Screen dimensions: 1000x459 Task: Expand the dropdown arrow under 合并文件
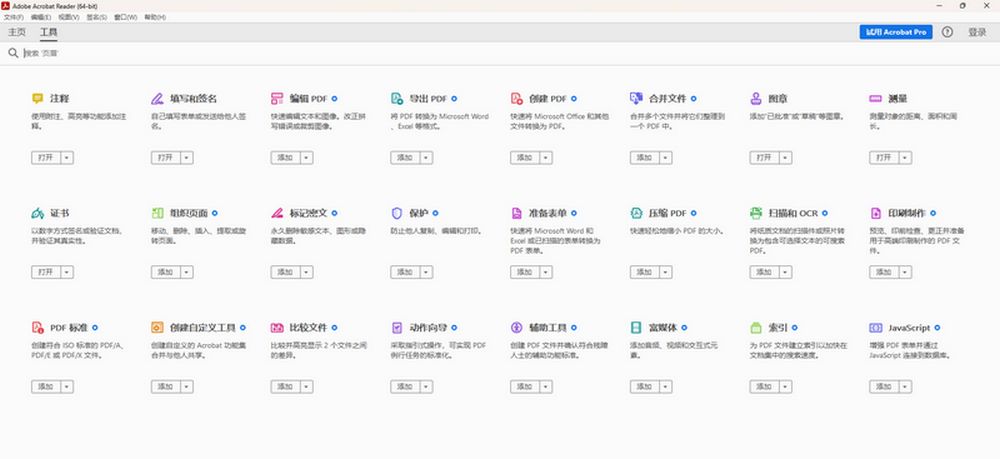pyautogui.click(x=666, y=157)
